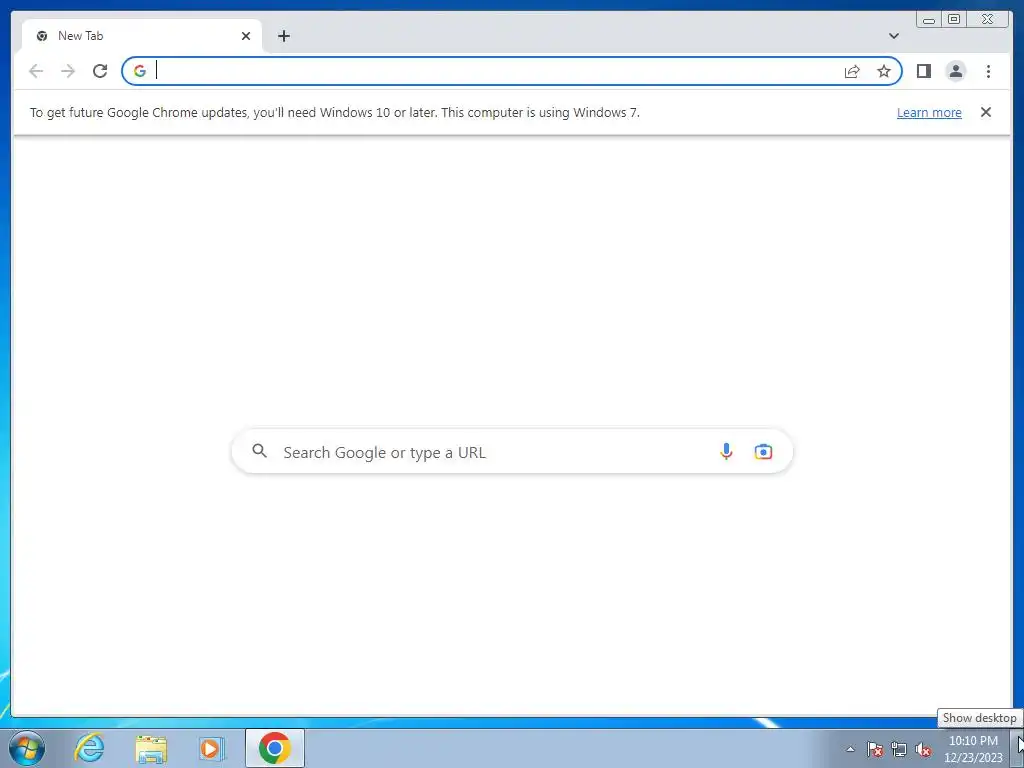This screenshot has height=768, width=1024.
Task: Go forward using the forward arrow
Action: click(68, 71)
